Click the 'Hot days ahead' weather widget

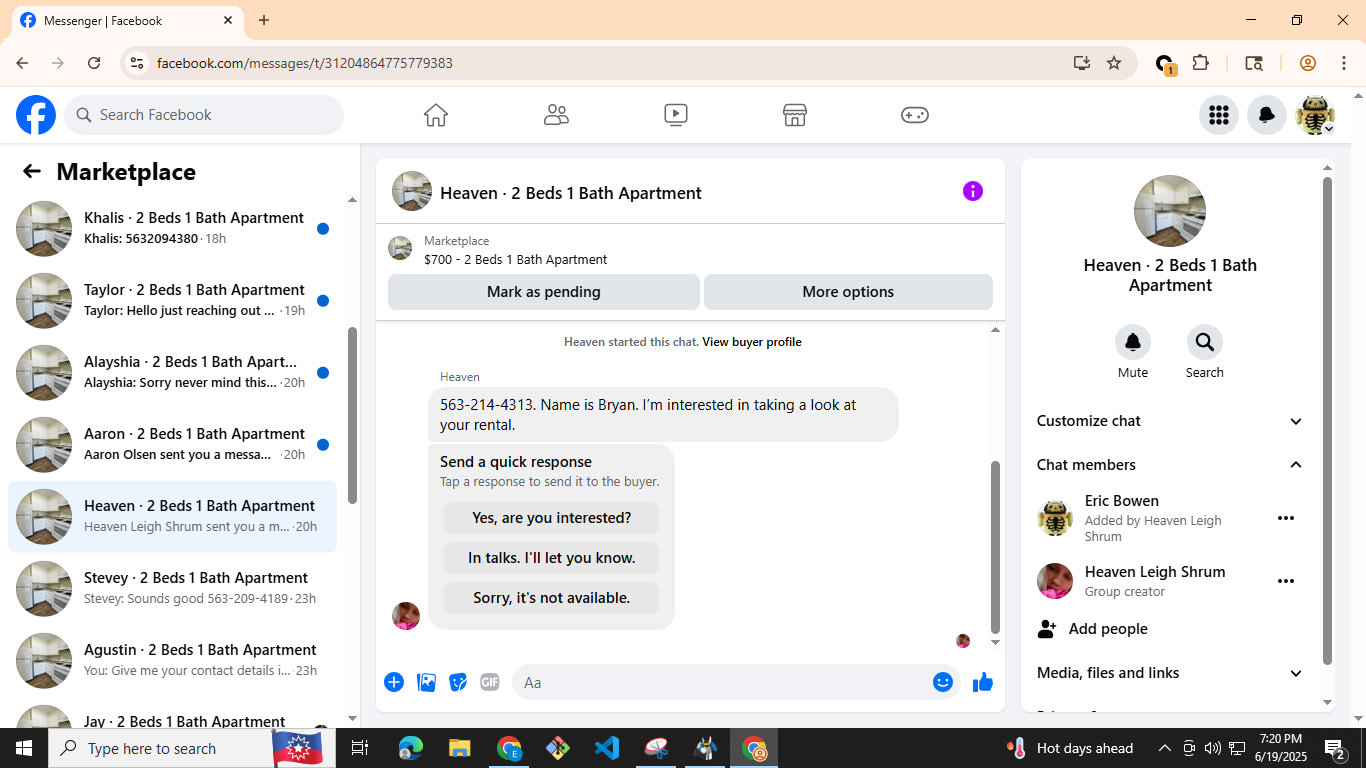point(1070,748)
